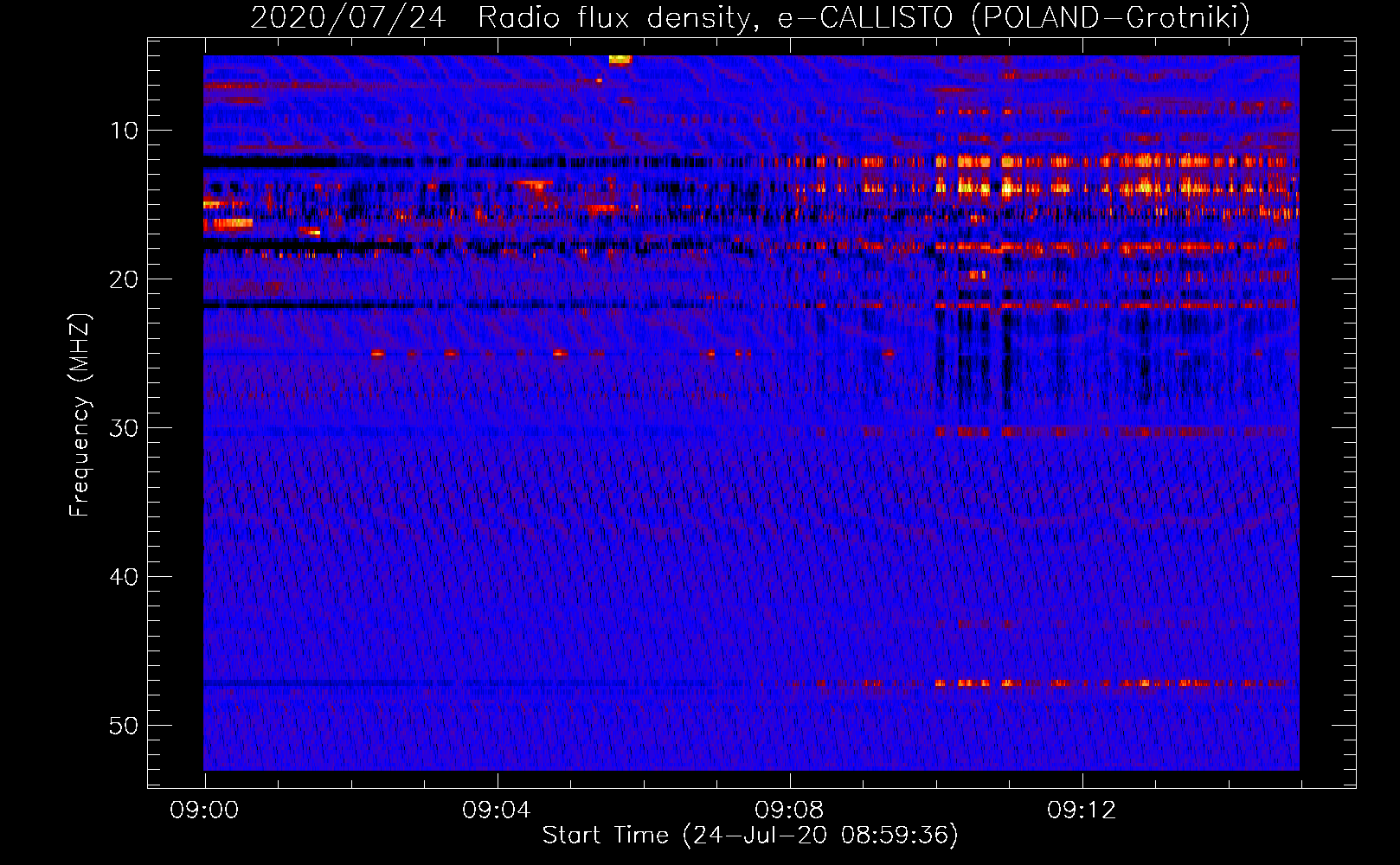
Task: Click the bright yellow burst at top of spectrogram
Action: 620,60
